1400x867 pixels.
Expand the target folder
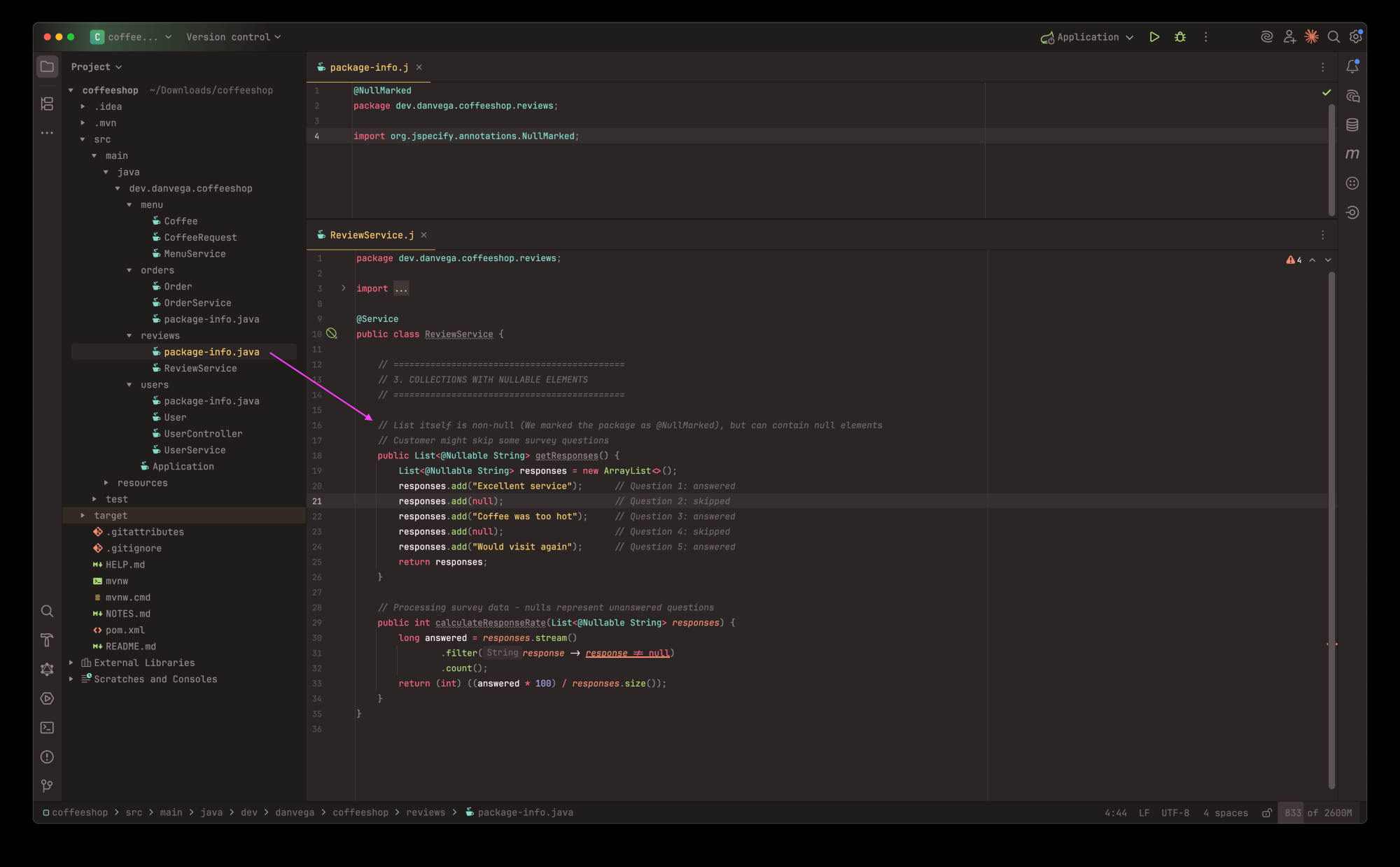tap(83, 516)
